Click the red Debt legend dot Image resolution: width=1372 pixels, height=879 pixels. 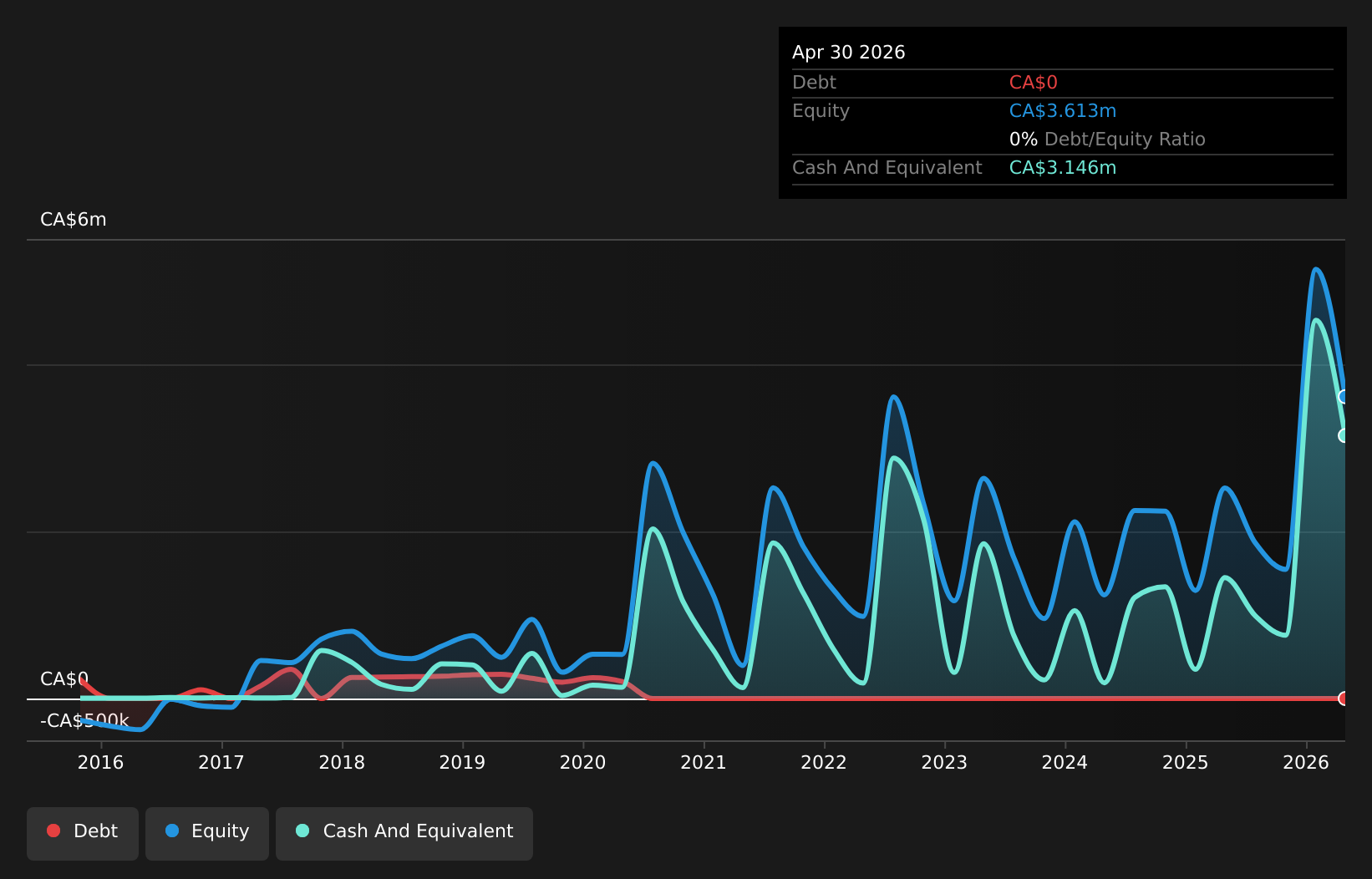point(53,831)
